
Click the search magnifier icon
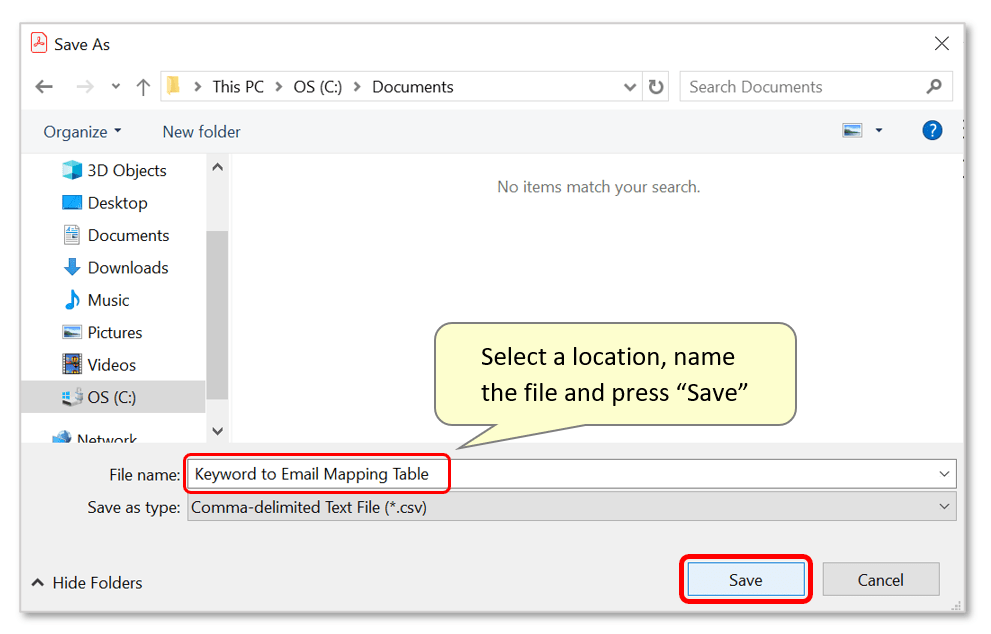pos(934,87)
